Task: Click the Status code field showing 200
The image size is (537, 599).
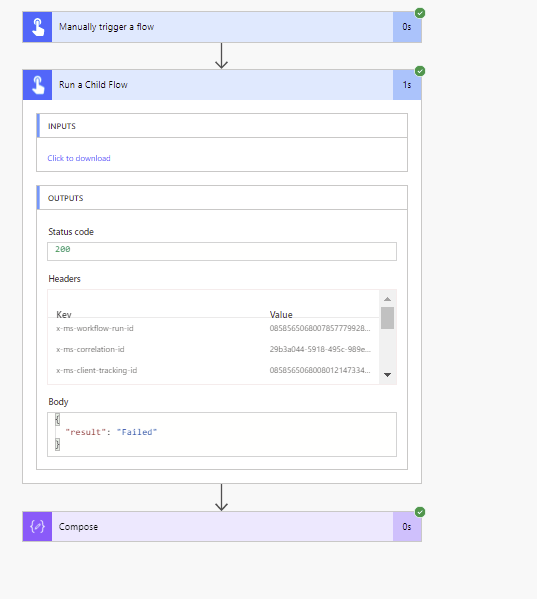Action: tap(222, 251)
